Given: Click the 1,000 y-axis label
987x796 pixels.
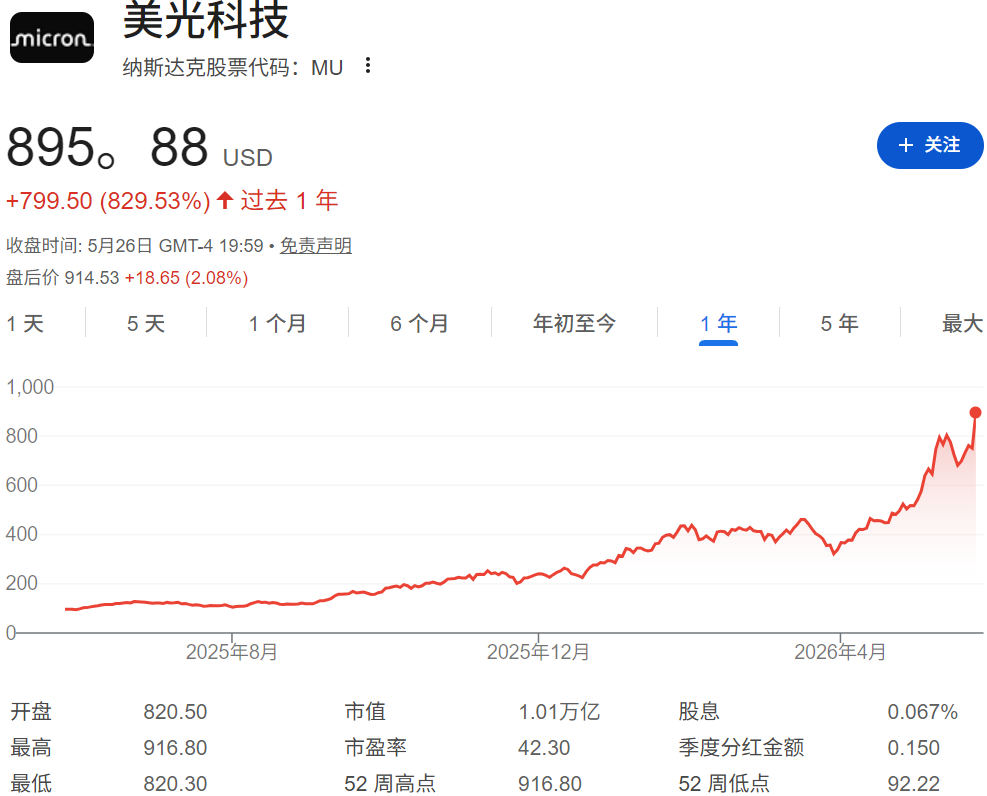Looking at the screenshot, I should (30, 386).
